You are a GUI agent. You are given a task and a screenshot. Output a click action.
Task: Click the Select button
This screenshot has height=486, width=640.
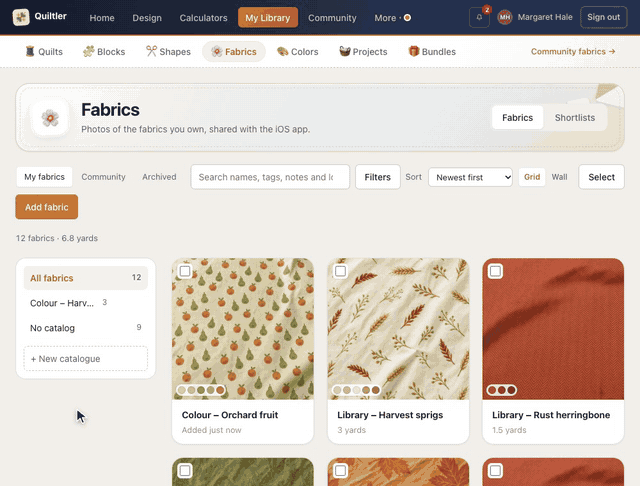pyautogui.click(x=601, y=177)
